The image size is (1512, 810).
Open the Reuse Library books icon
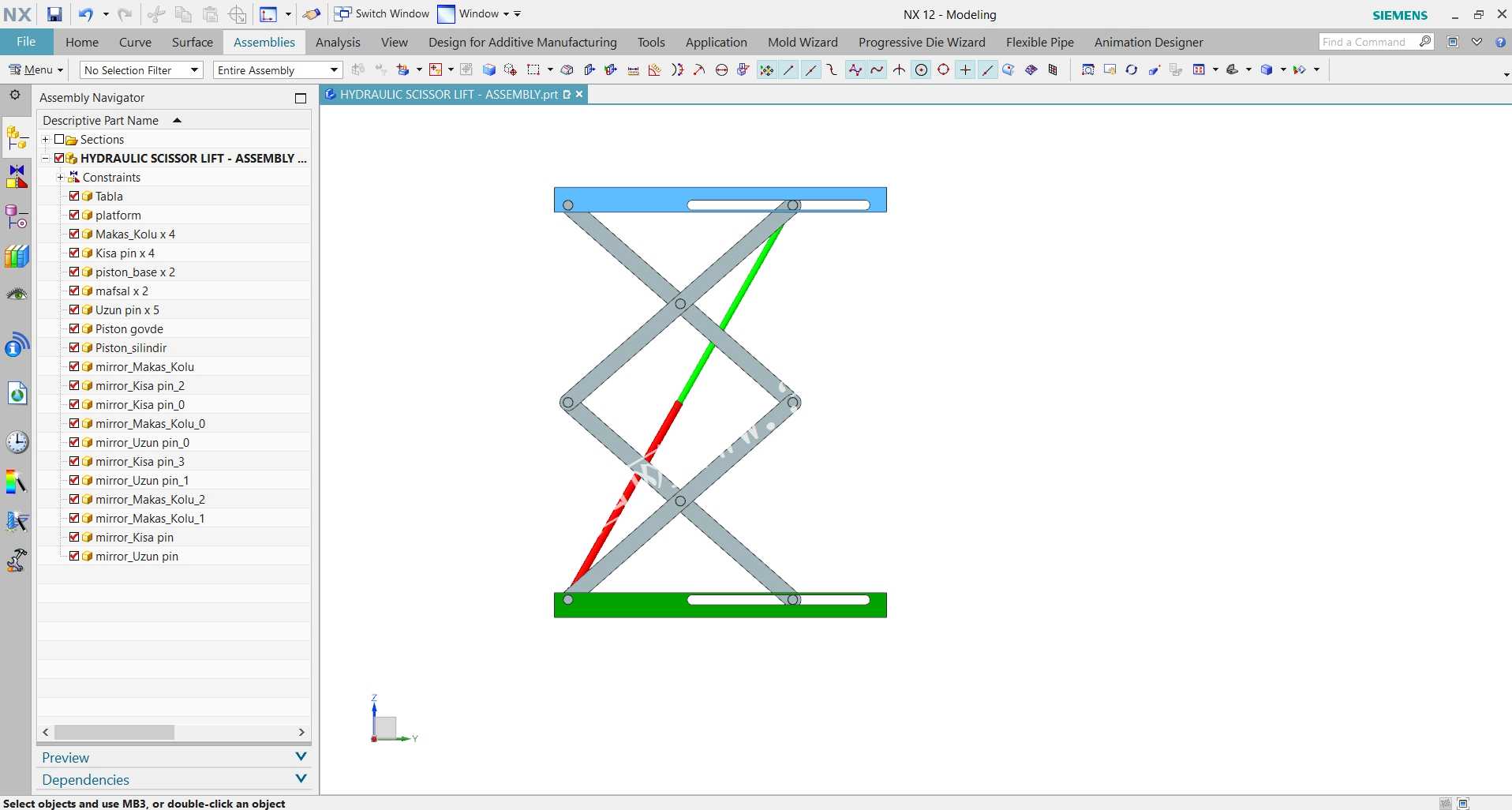pyautogui.click(x=17, y=256)
